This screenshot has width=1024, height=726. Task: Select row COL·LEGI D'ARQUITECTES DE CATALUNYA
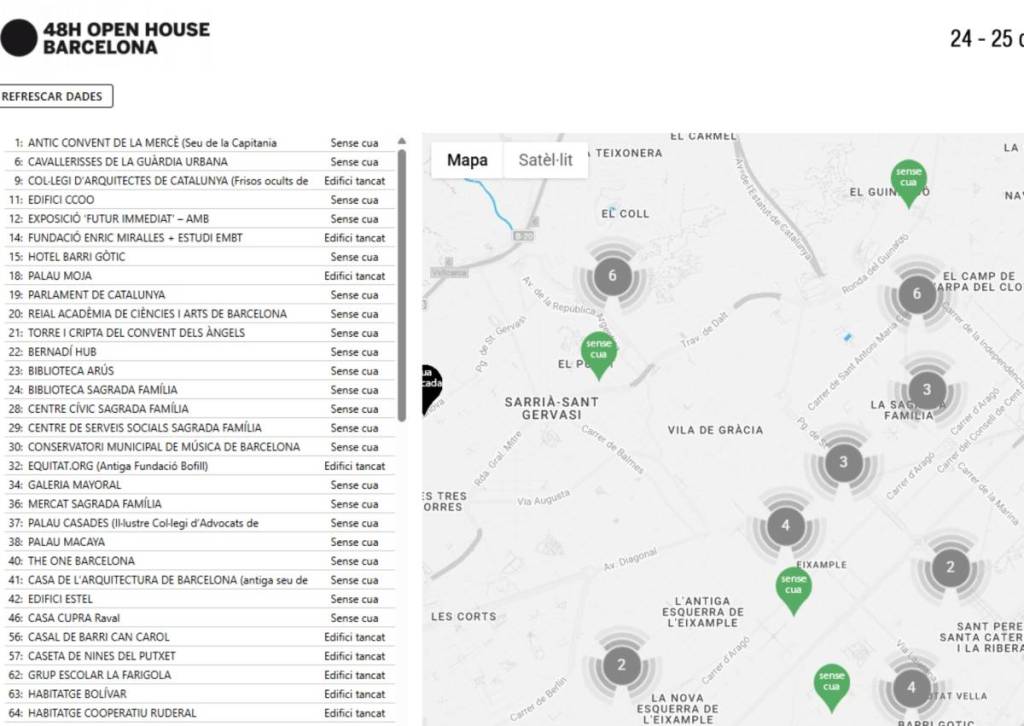[x=200, y=181]
